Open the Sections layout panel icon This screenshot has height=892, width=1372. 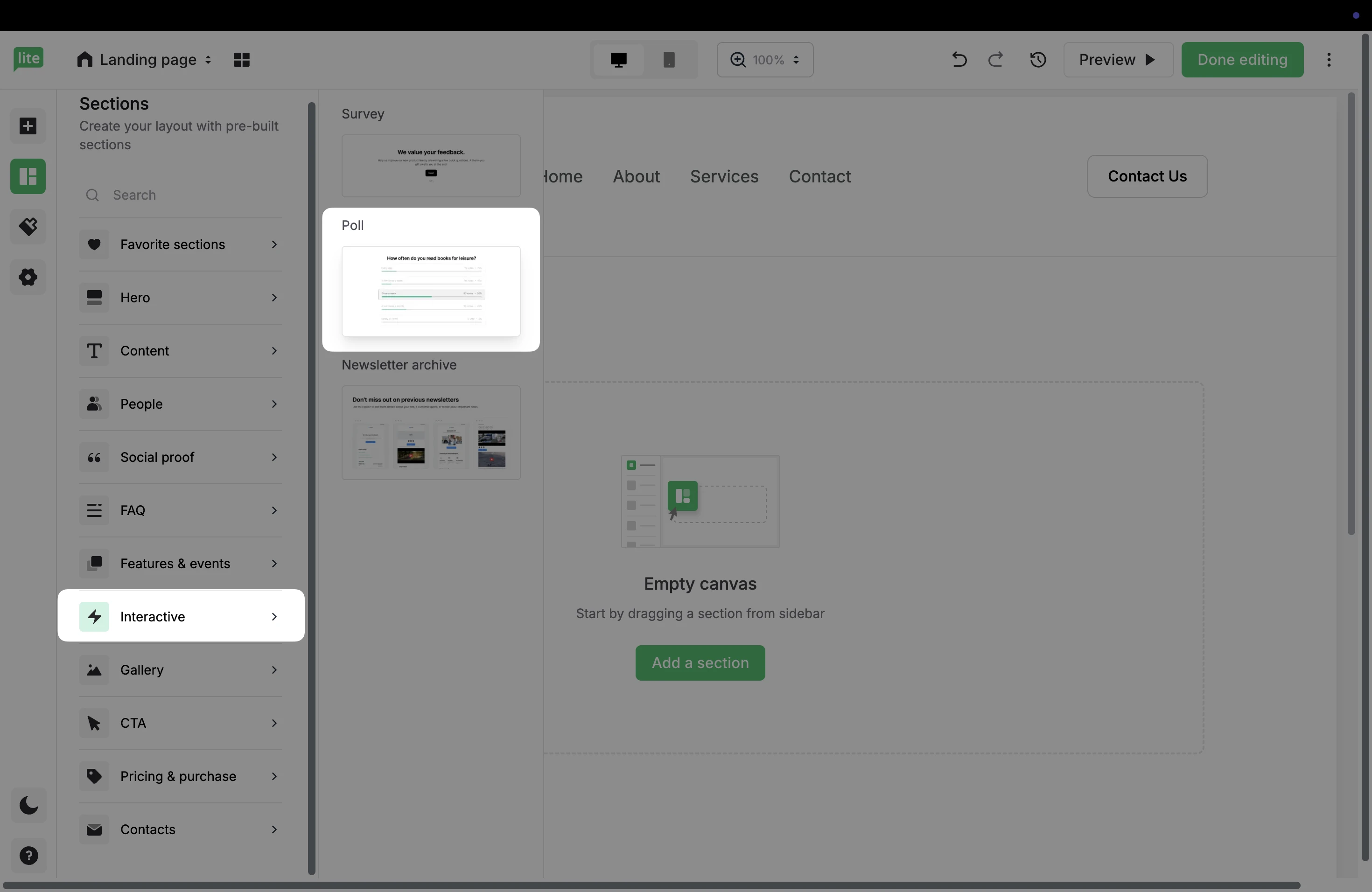(28, 176)
